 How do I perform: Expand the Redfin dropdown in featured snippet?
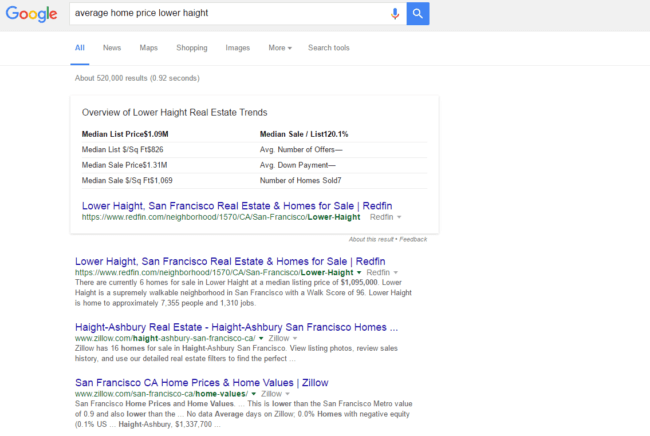click(385, 217)
